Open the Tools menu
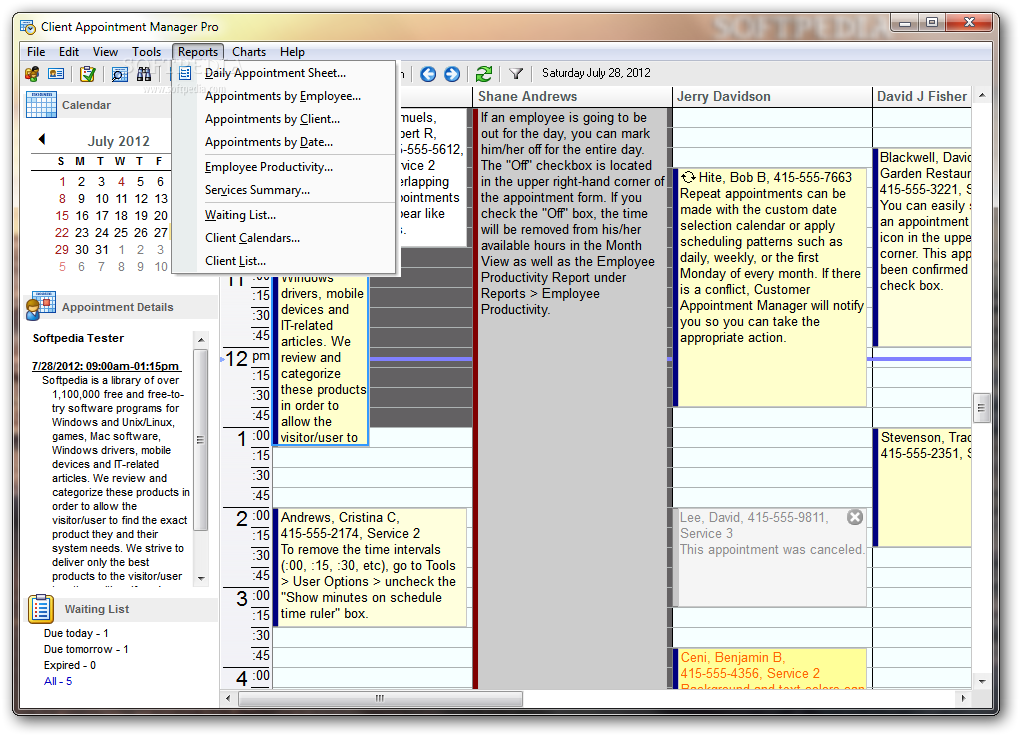 pyautogui.click(x=146, y=52)
